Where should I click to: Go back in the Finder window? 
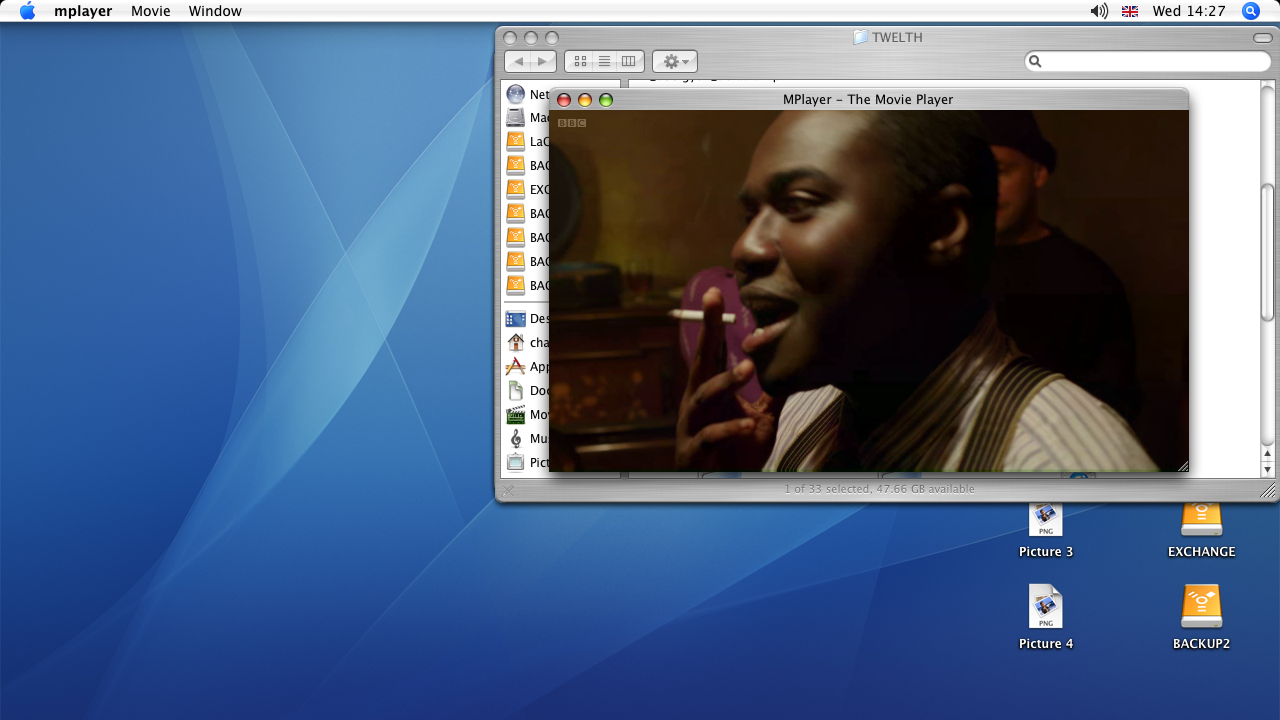tap(518, 61)
